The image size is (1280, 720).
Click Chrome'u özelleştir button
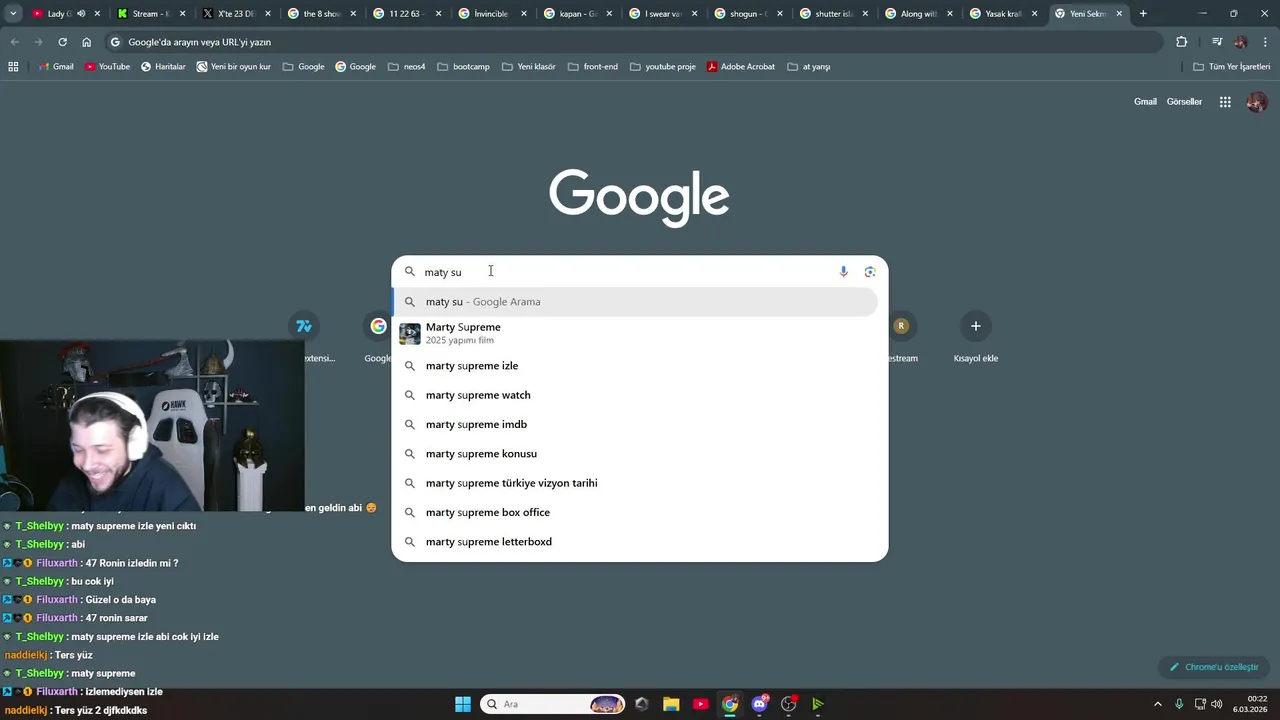point(1214,667)
